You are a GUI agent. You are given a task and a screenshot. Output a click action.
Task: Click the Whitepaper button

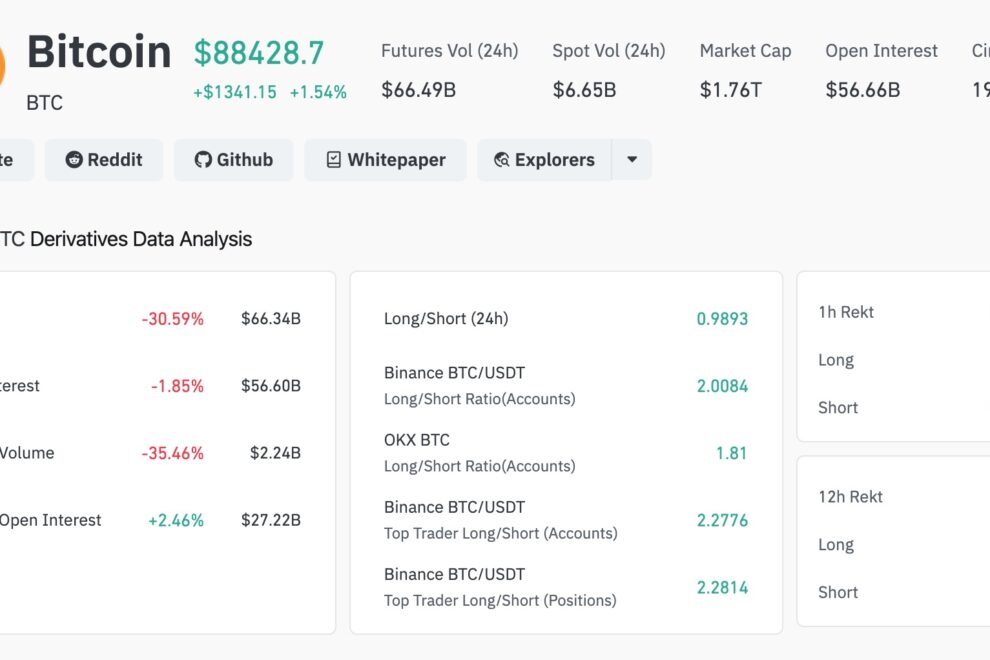pos(385,159)
